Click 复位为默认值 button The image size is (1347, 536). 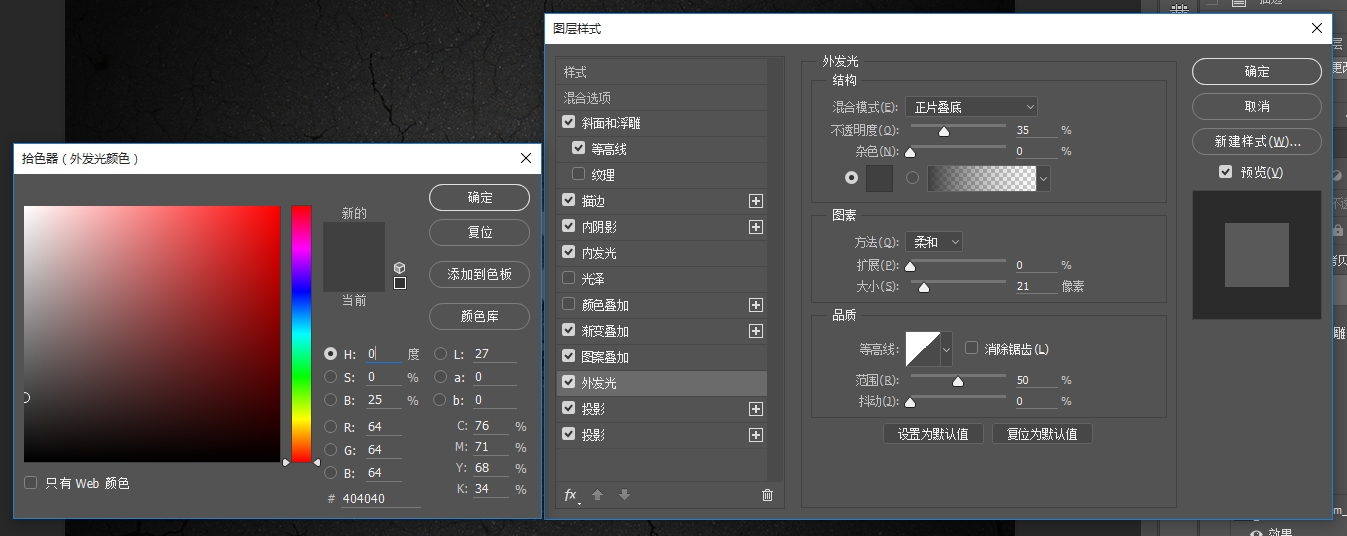[x=1042, y=434]
